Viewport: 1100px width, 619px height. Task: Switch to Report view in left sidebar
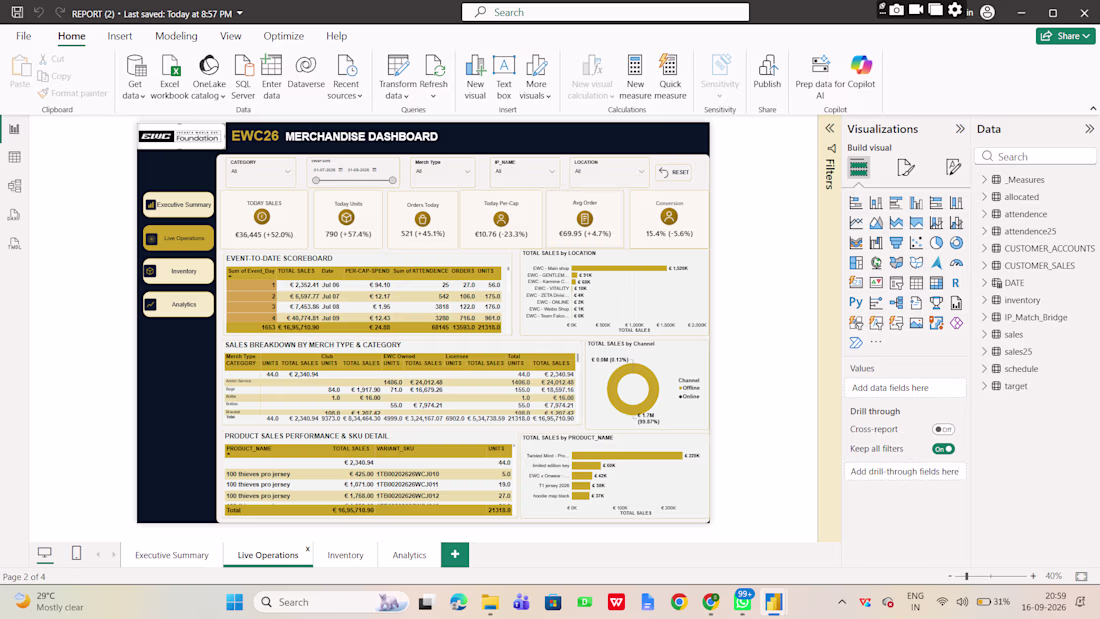tap(15, 129)
